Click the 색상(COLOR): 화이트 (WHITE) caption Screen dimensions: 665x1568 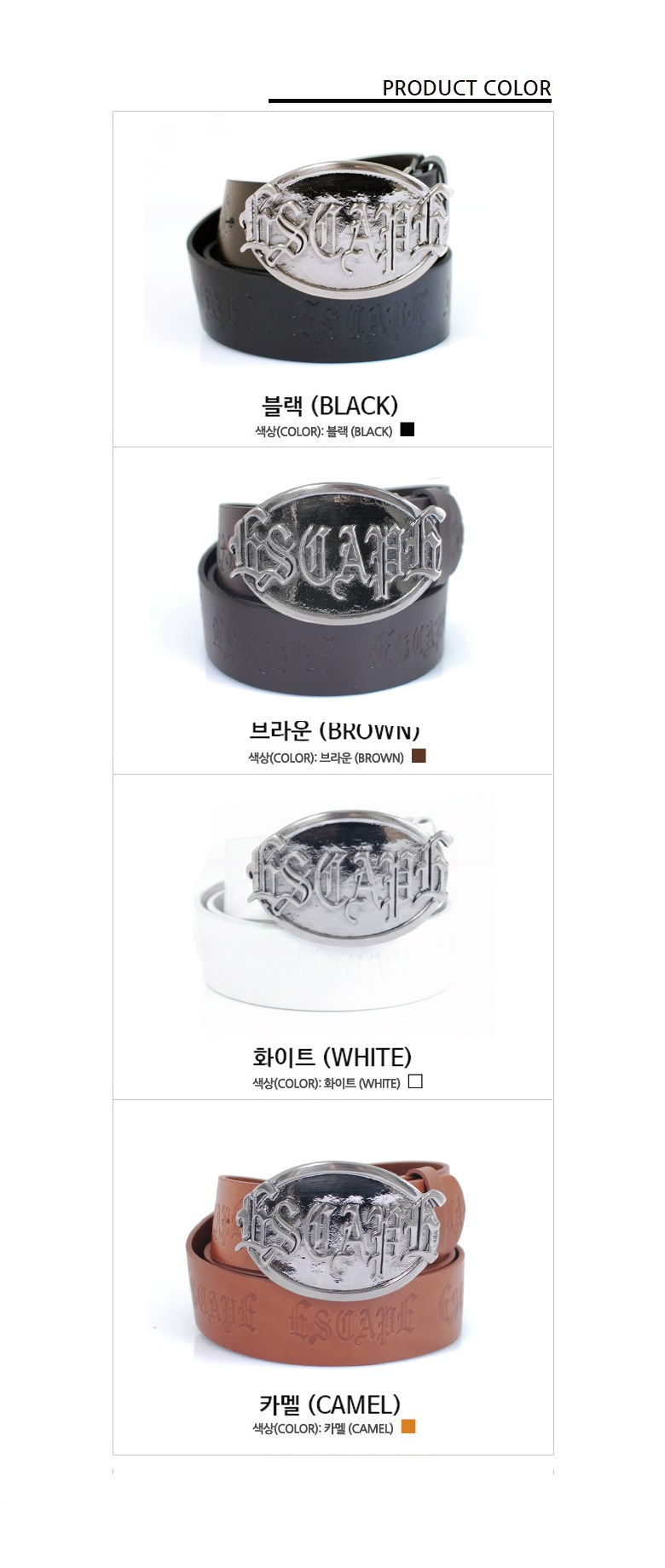(326, 1084)
